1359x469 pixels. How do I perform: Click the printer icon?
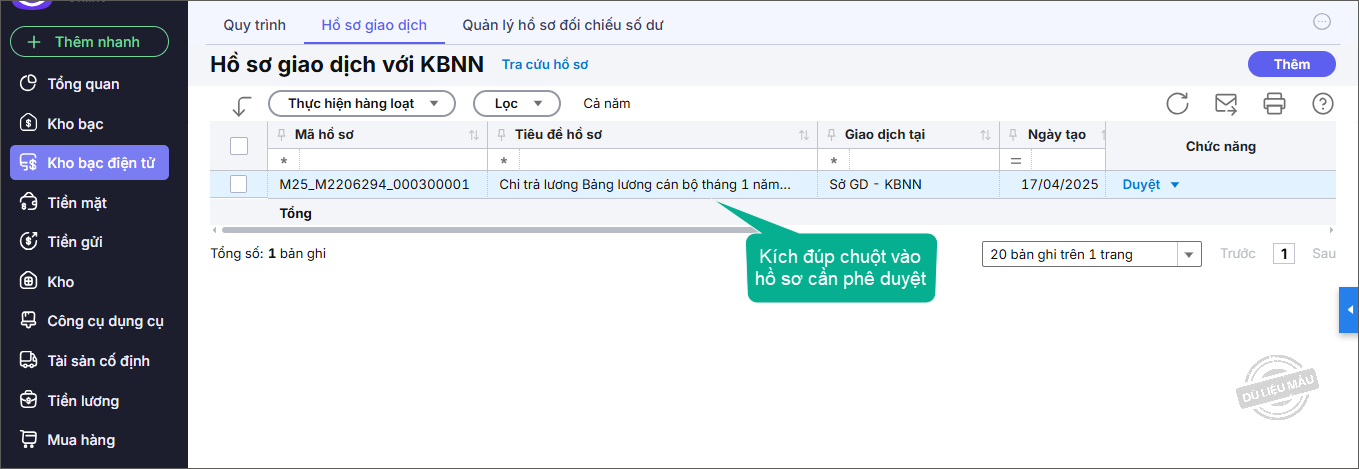1274,103
